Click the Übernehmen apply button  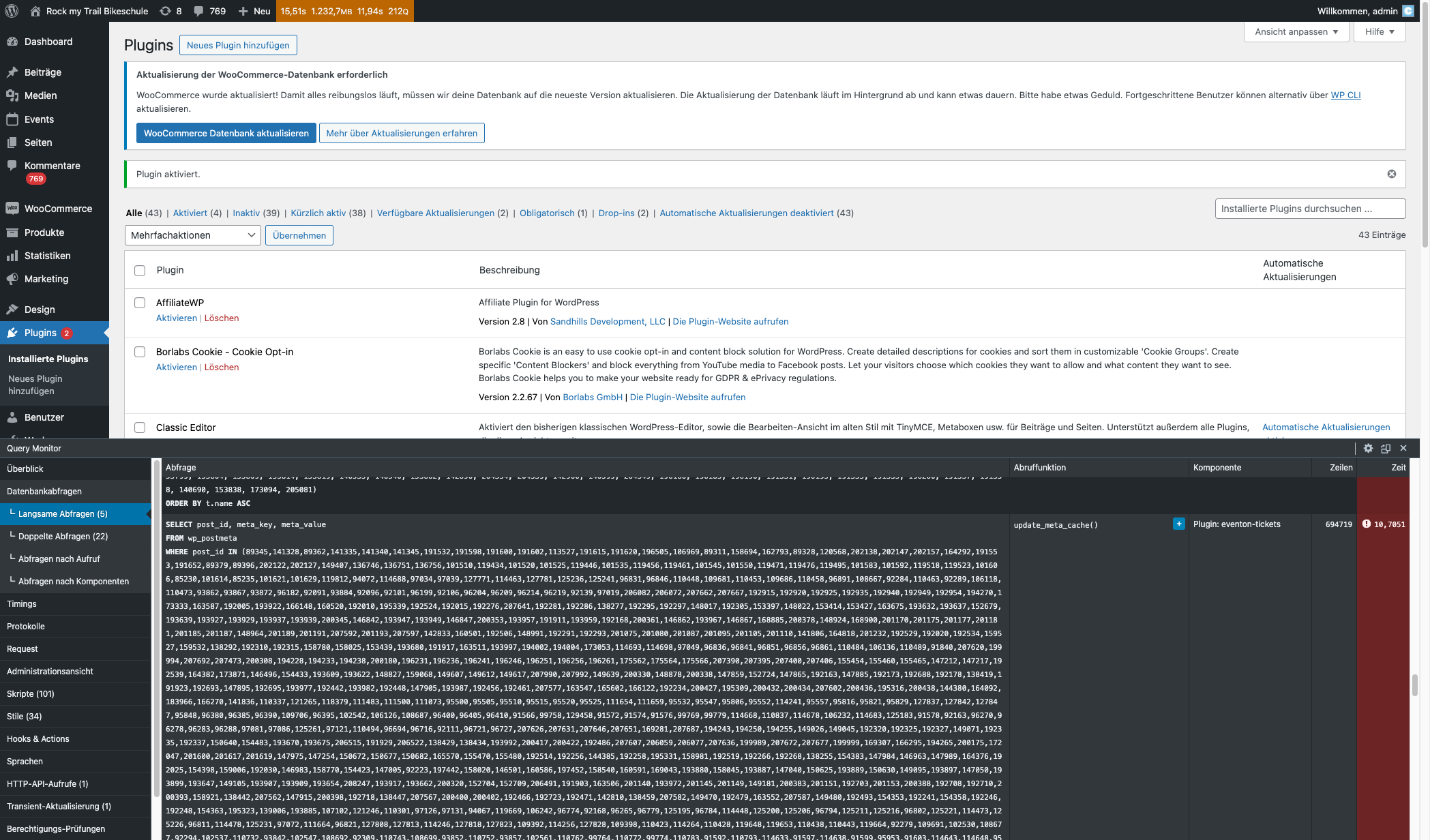click(299, 235)
